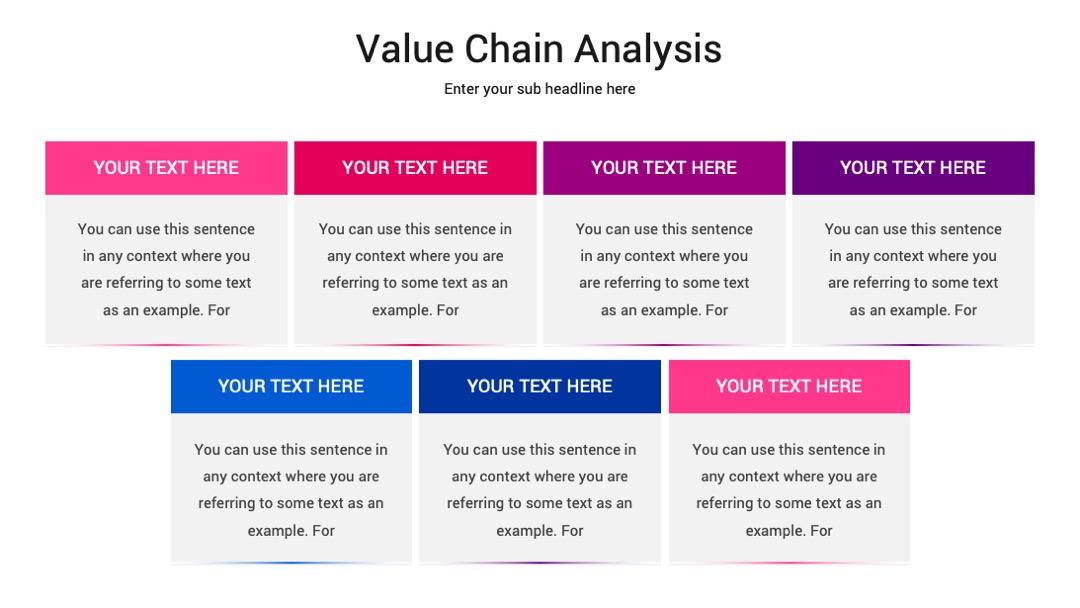Select the Value Chain Analysis title
The image size is (1080, 608).
(x=539, y=49)
